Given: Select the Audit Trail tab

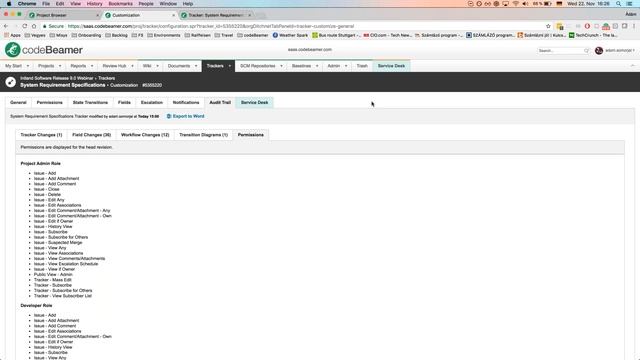Looking at the screenshot, I should point(220,102).
